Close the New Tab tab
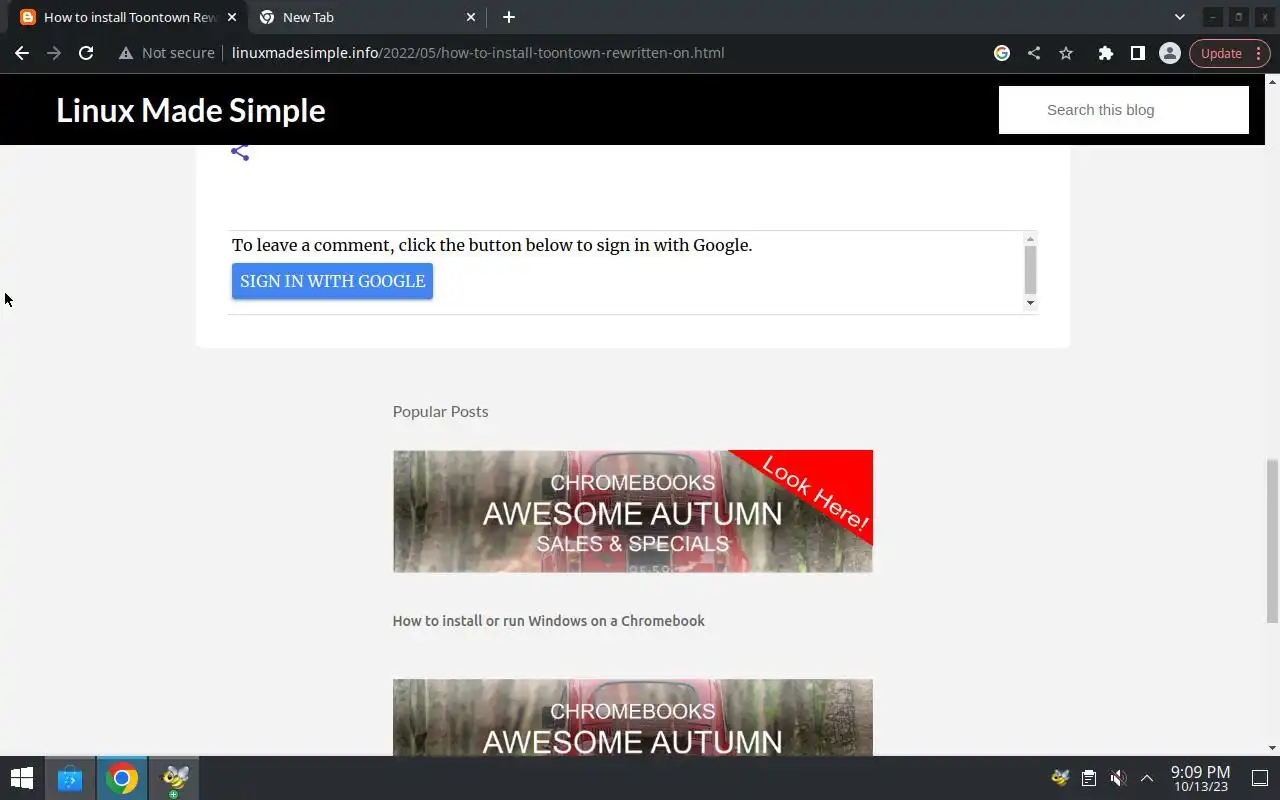Viewport: 1280px width, 800px height. click(x=471, y=17)
